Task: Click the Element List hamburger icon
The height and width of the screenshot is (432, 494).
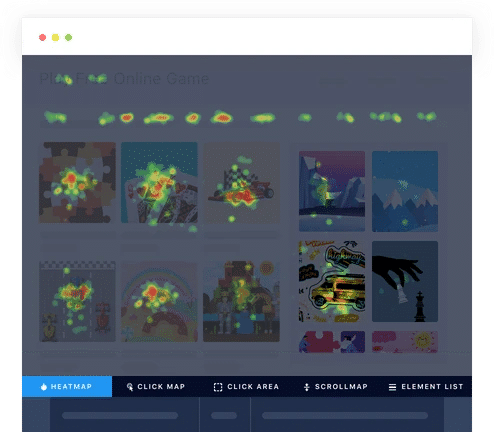Action: click(x=392, y=387)
